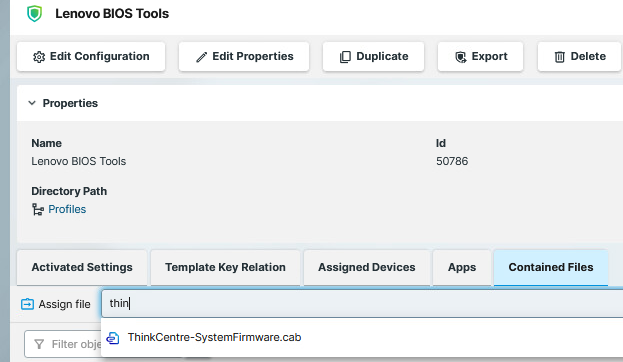
Task: Click the pencil icon in Edit Properties
Action: (x=201, y=57)
